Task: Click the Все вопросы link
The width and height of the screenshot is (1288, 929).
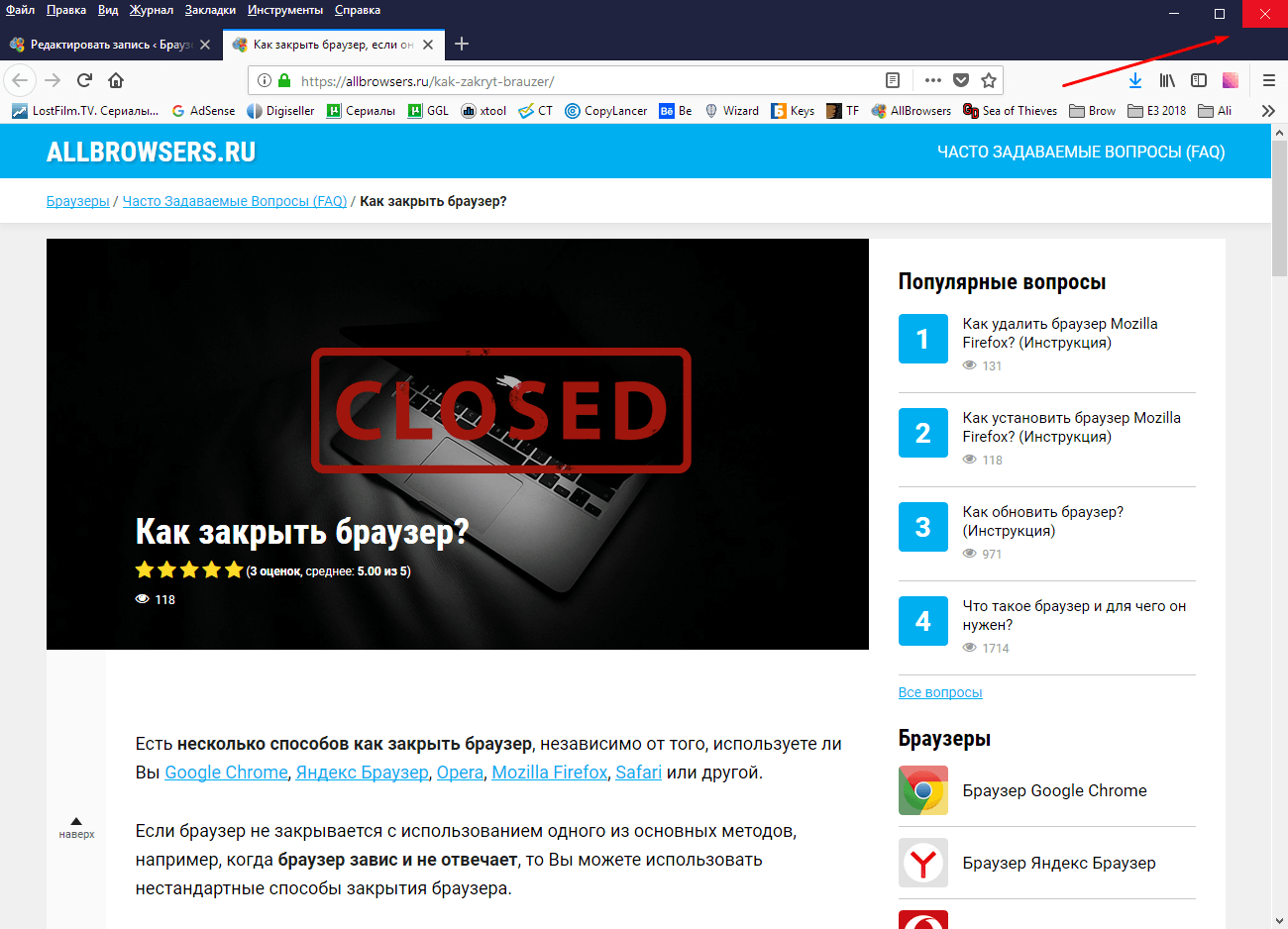Action: tap(939, 692)
